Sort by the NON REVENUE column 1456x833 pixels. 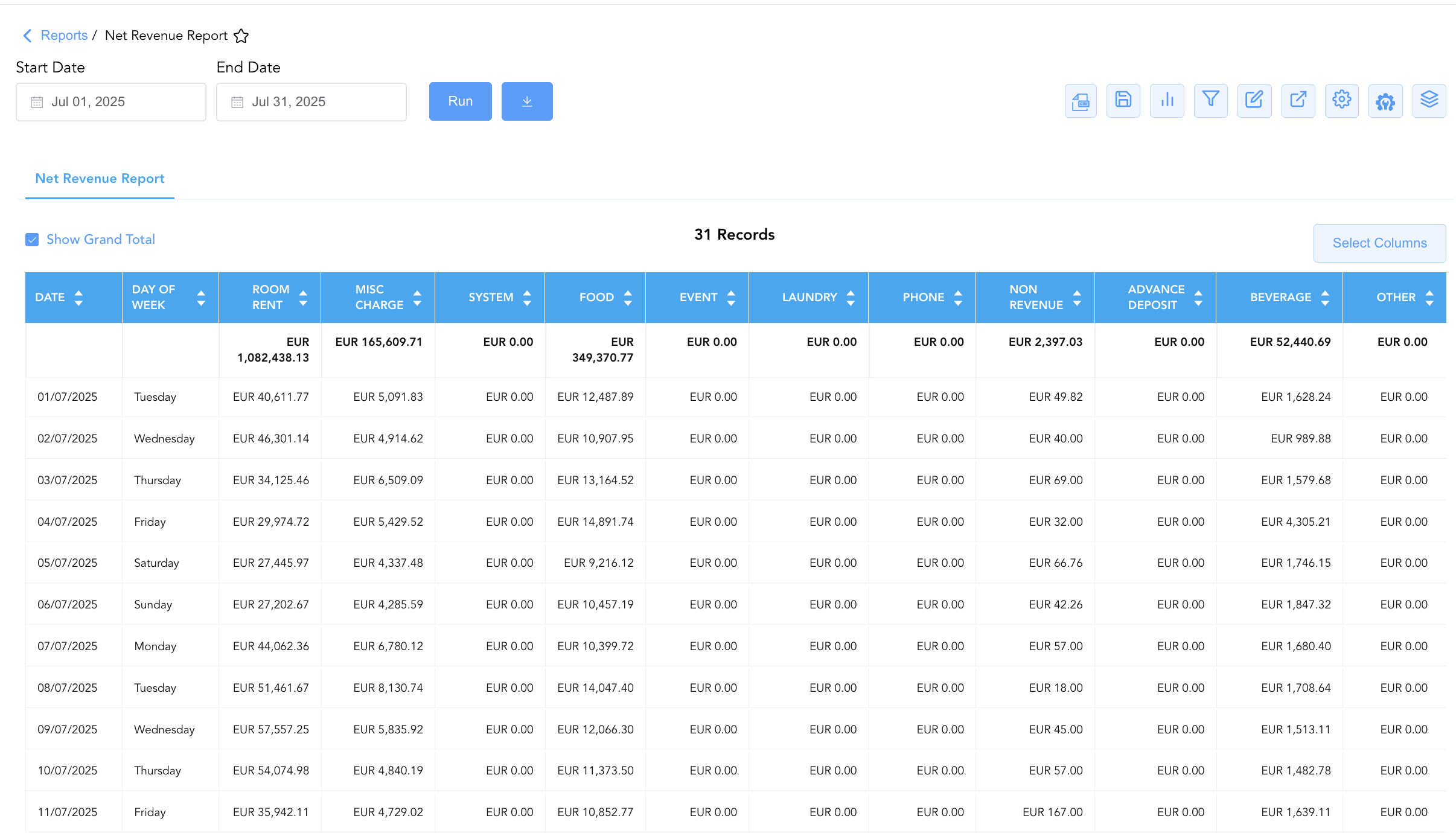pyautogui.click(x=1077, y=298)
